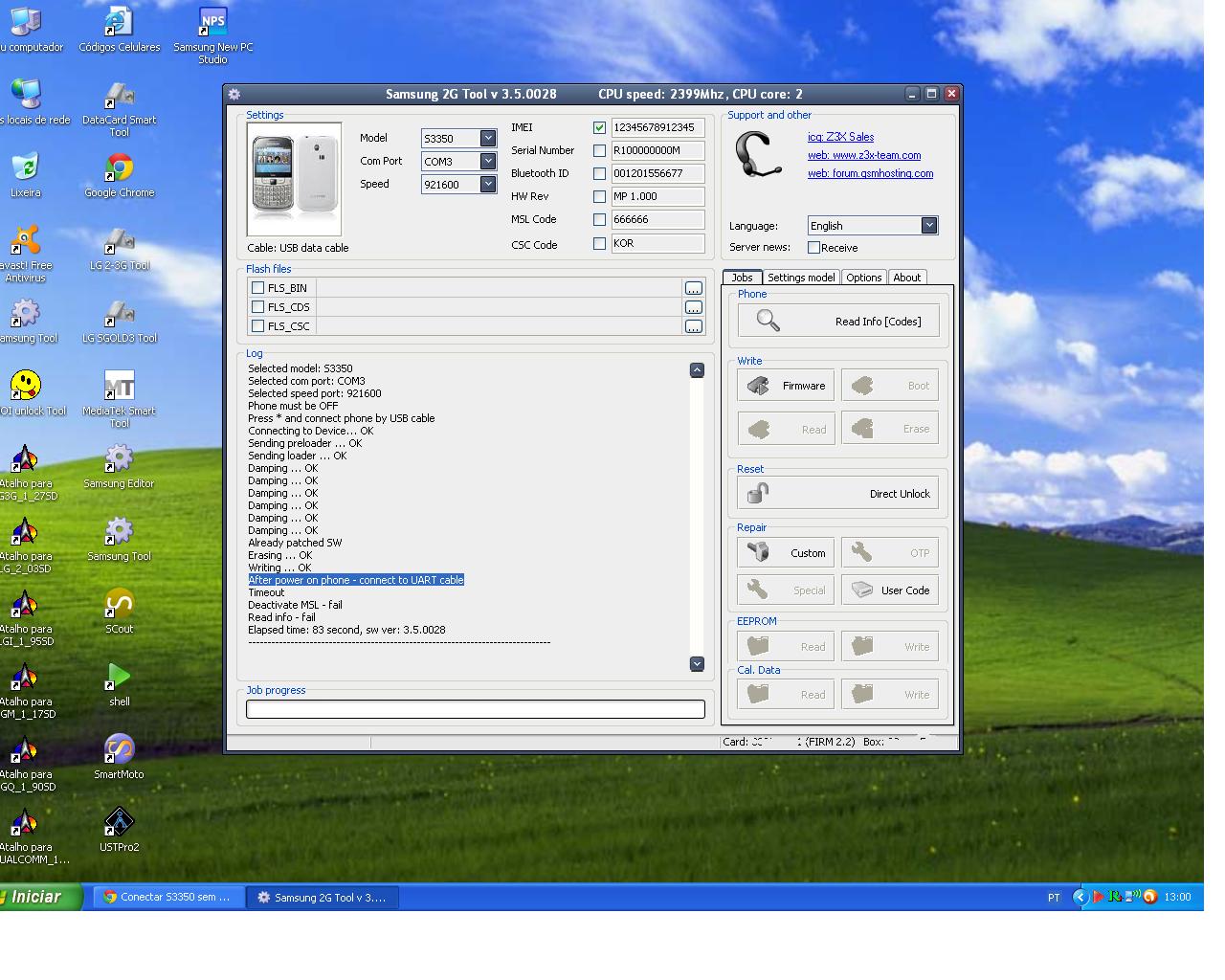Image resolution: width=1225 pixels, height=980 pixels.
Task: Switch to the Jobs tab
Action: (x=743, y=278)
